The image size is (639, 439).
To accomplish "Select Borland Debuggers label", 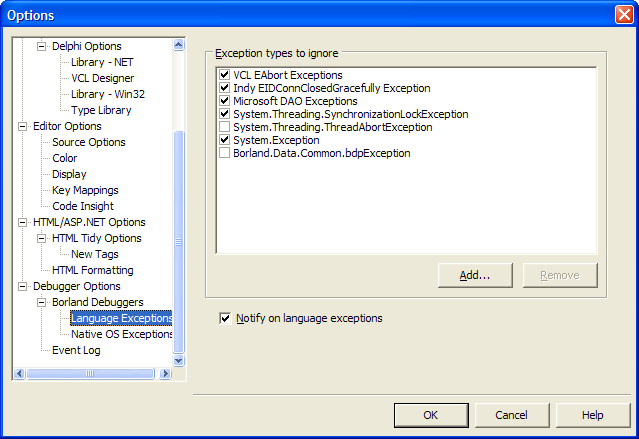I will pos(98,302).
